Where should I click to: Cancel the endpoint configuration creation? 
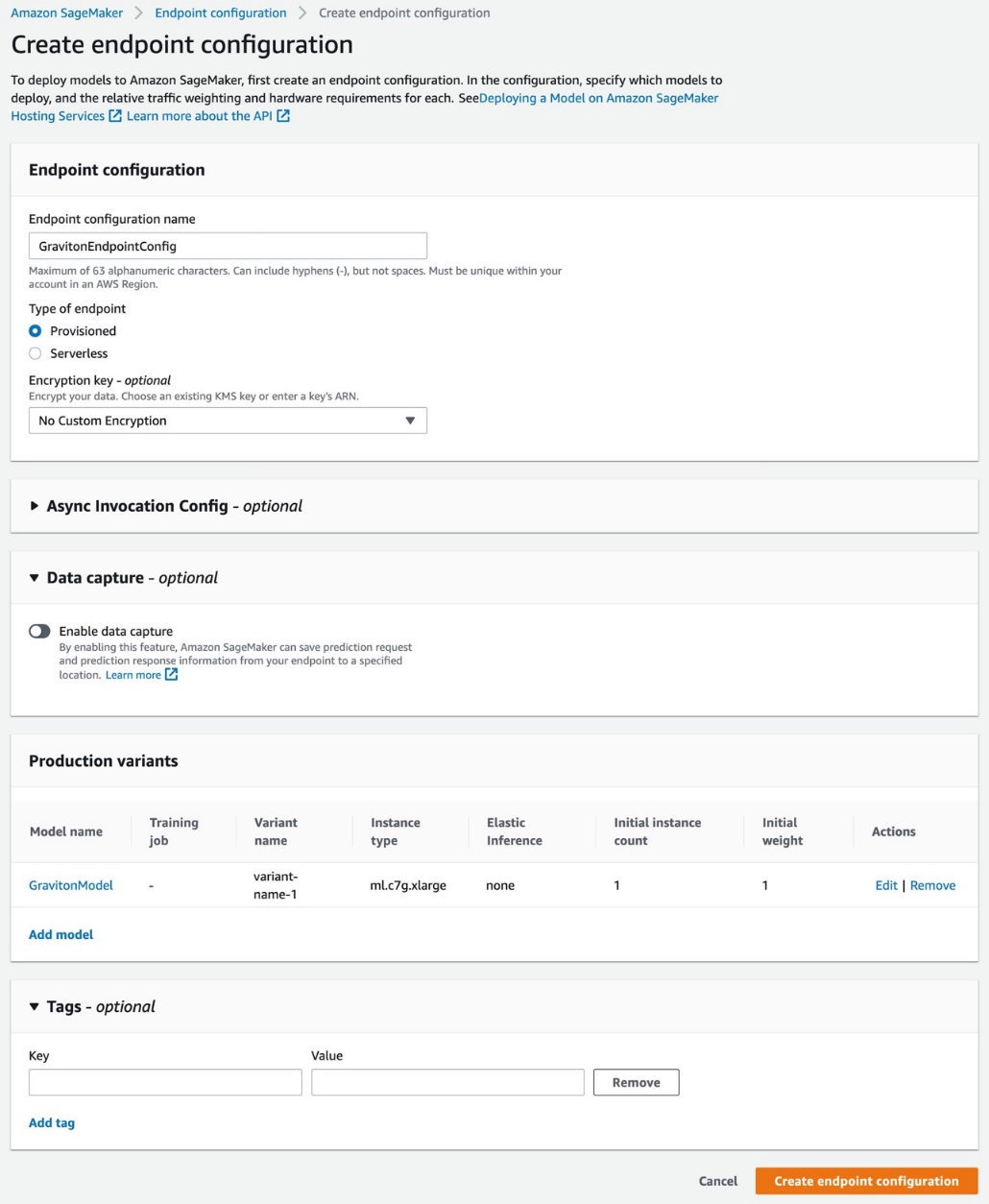718,1181
